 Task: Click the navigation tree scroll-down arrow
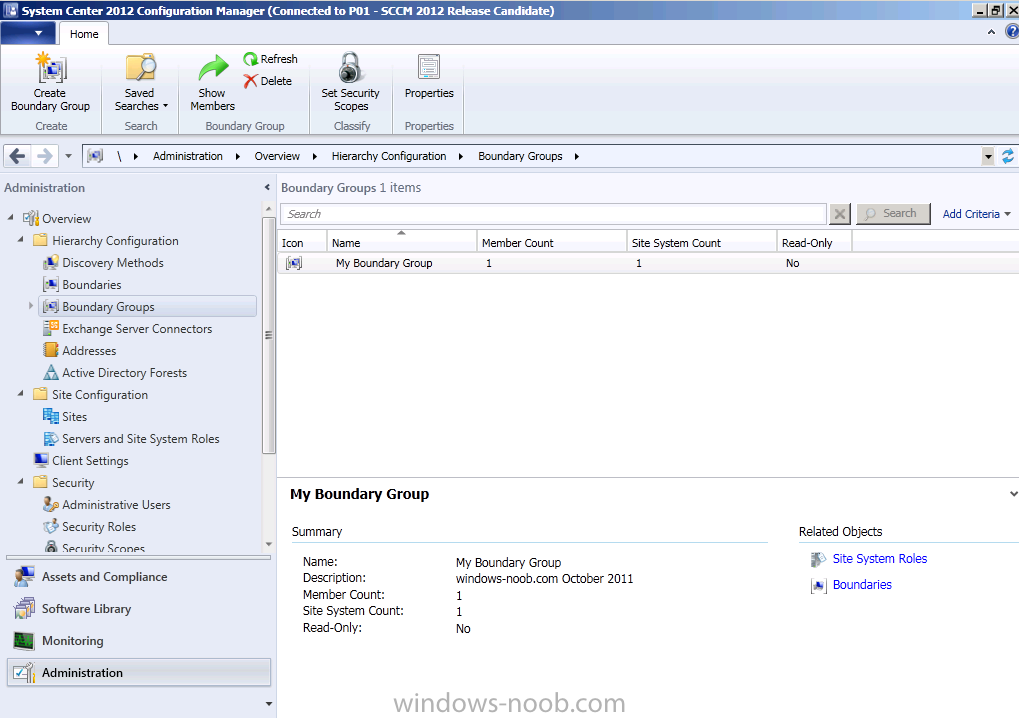268,545
